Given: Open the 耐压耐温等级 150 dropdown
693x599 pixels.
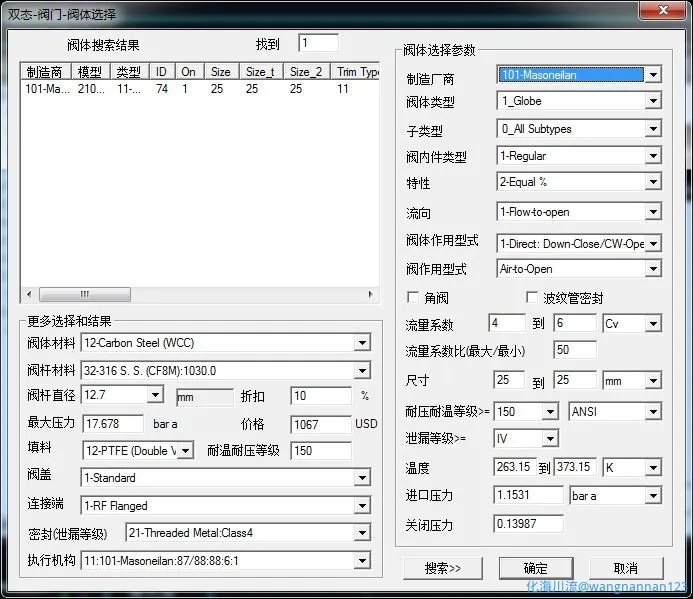Looking at the screenshot, I should point(550,412).
